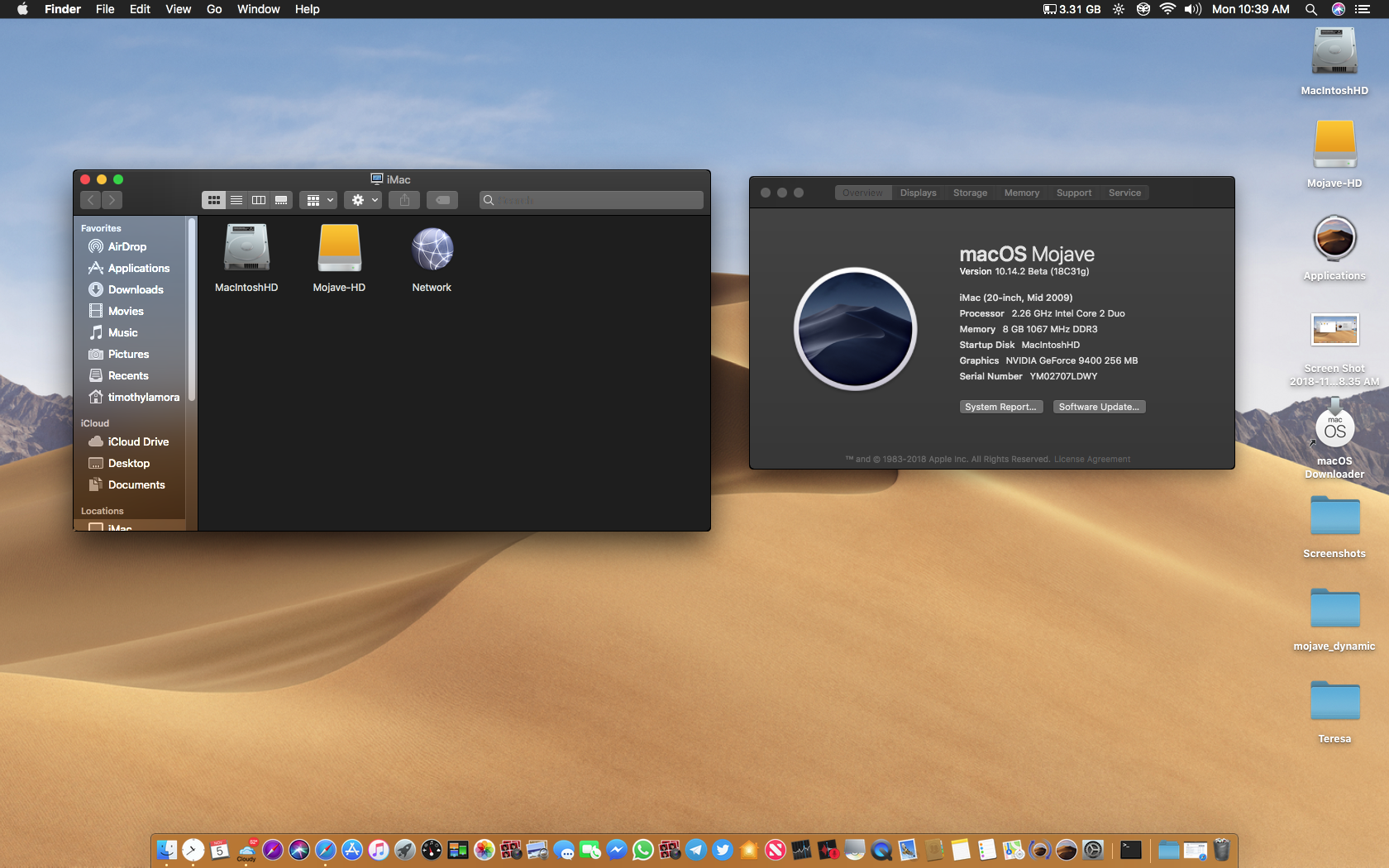Go back in Finder window
Viewport: 1389px width, 868px height.
[91, 200]
